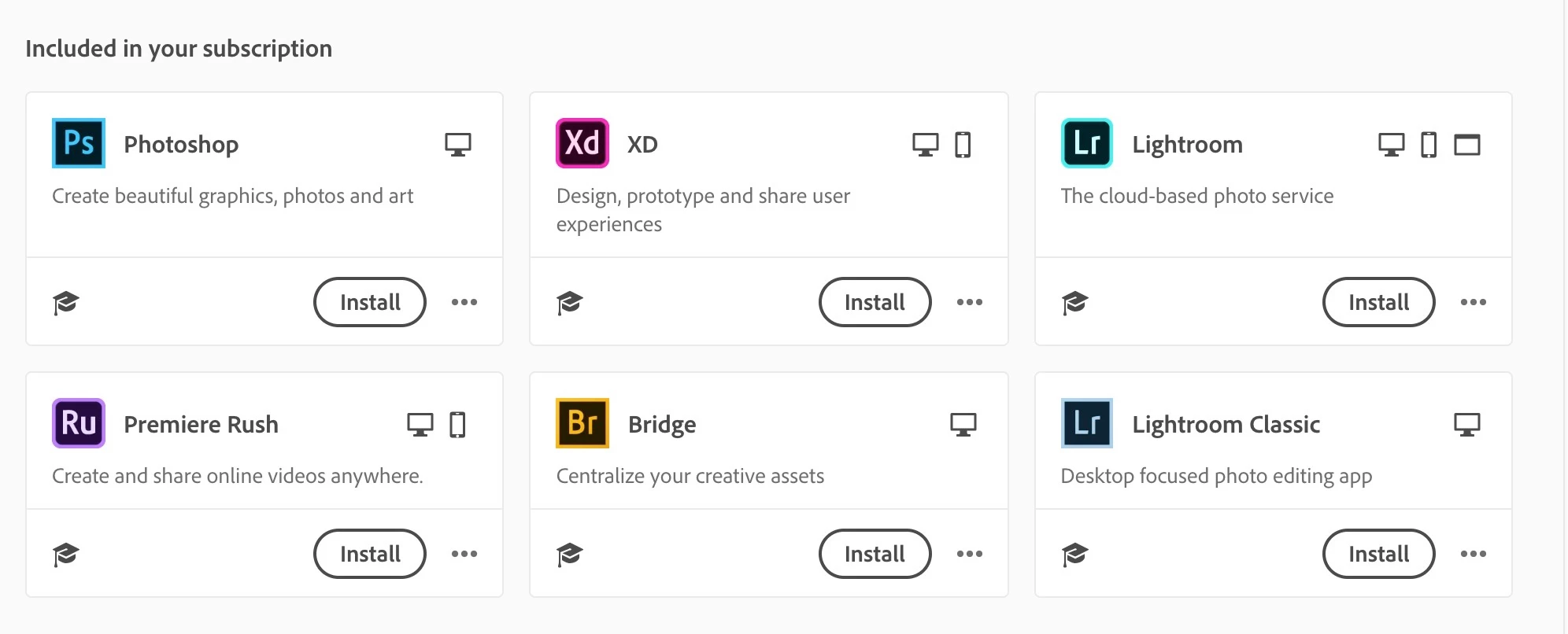Install Photoshop
The height and width of the screenshot is (634, 1568).
[370, 302]
